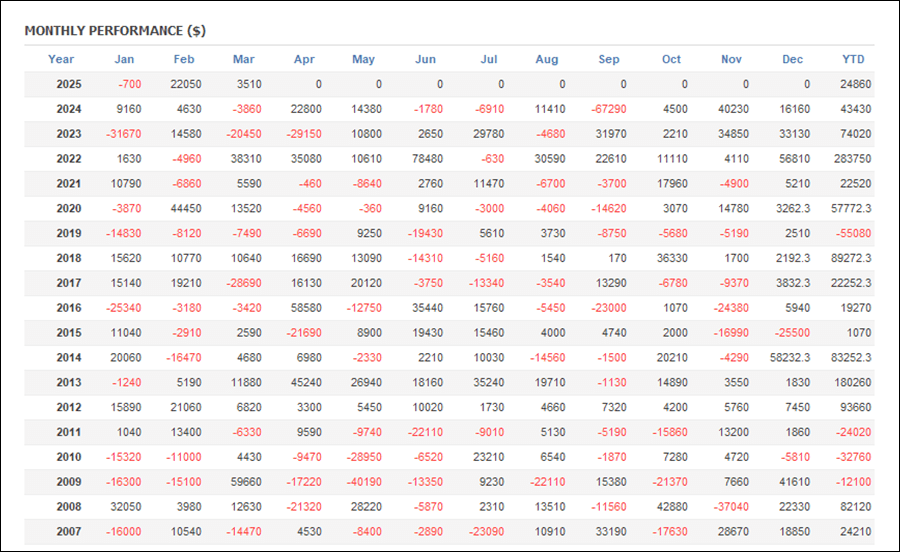The image size is (900, 552).
Task: Click the Apr column header
Action: tap(304, 59)
